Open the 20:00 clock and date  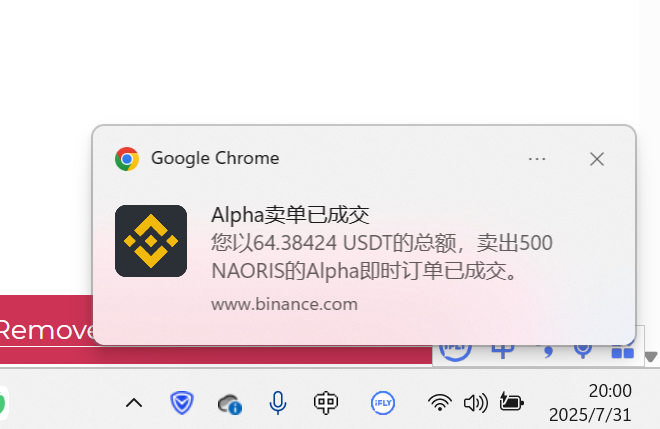point(590,403)
